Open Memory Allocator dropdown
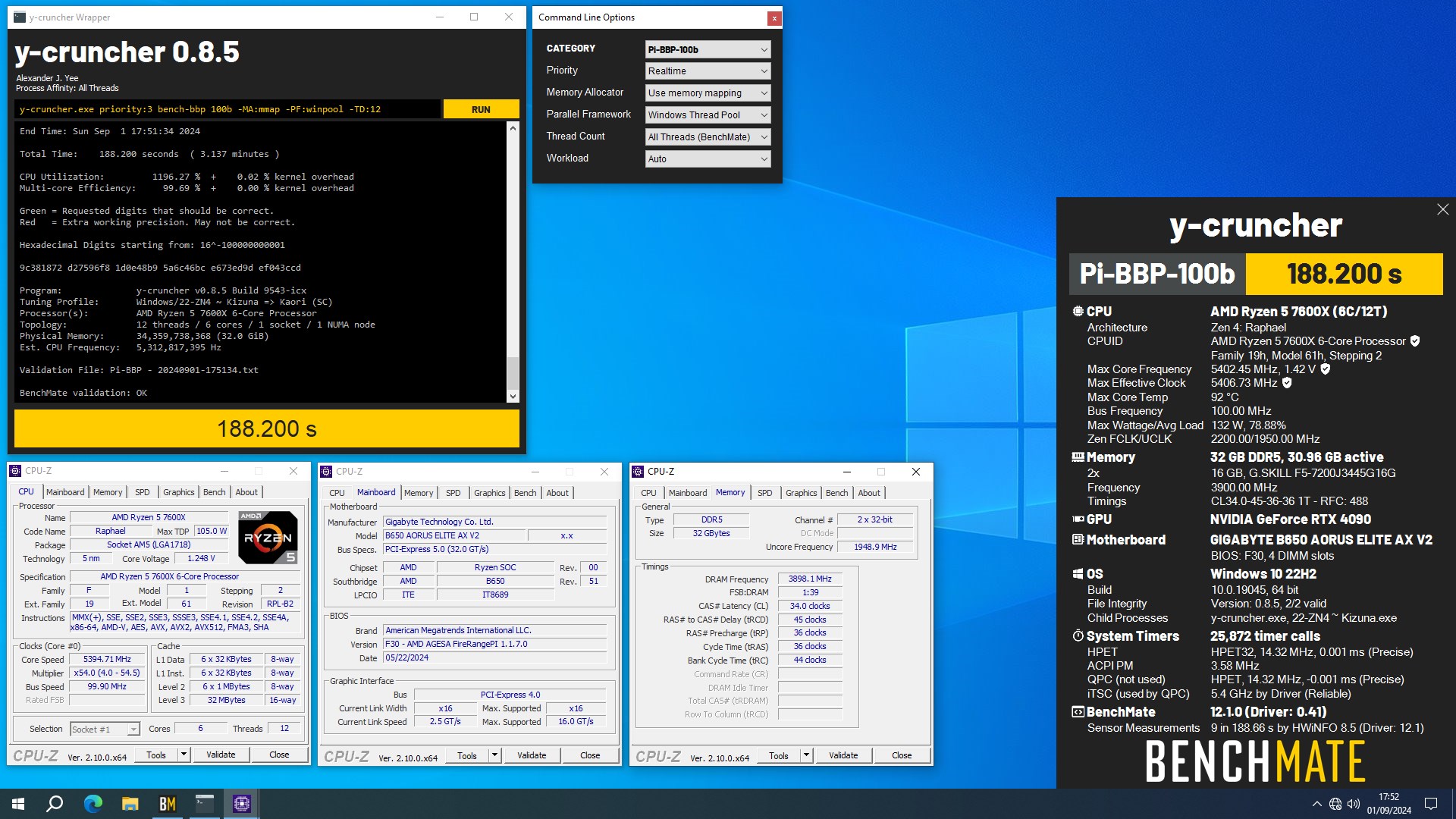Viewport: 1456px width, 819px height. (708, 93)
